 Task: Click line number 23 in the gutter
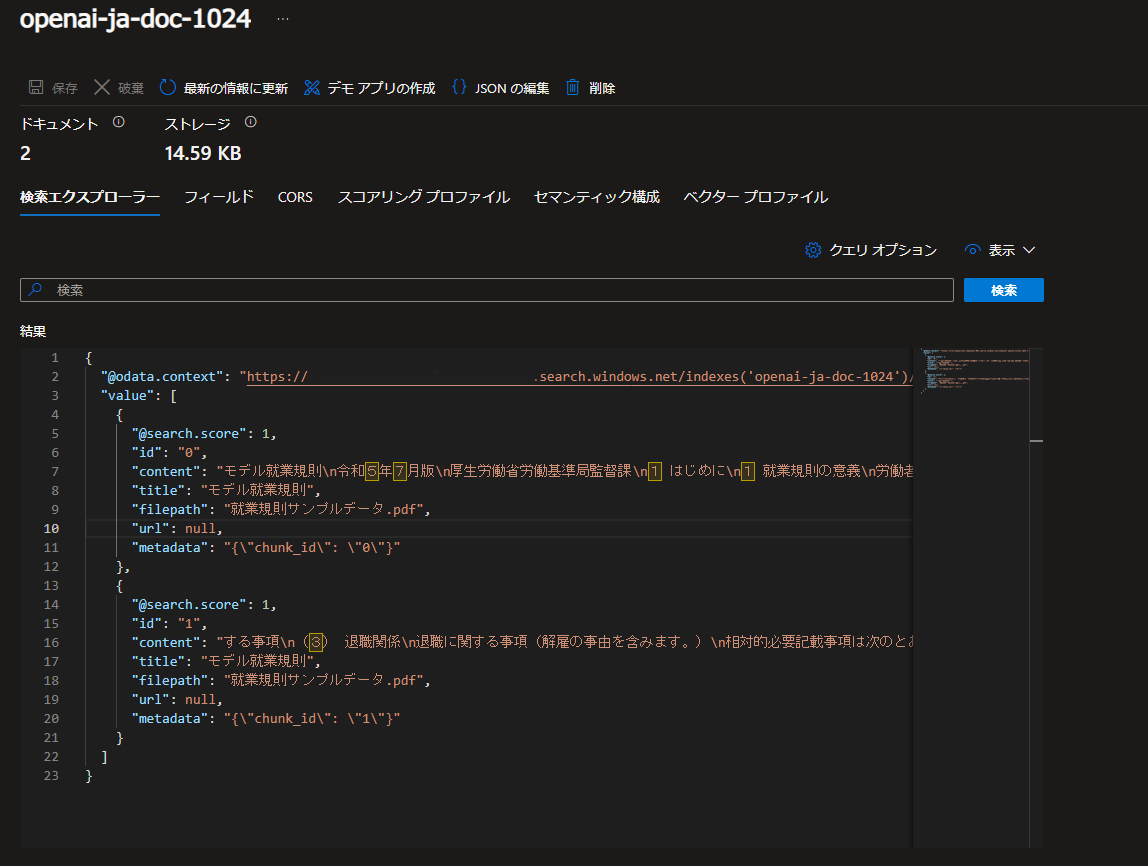pyautogui.click(x=51, y=776)
